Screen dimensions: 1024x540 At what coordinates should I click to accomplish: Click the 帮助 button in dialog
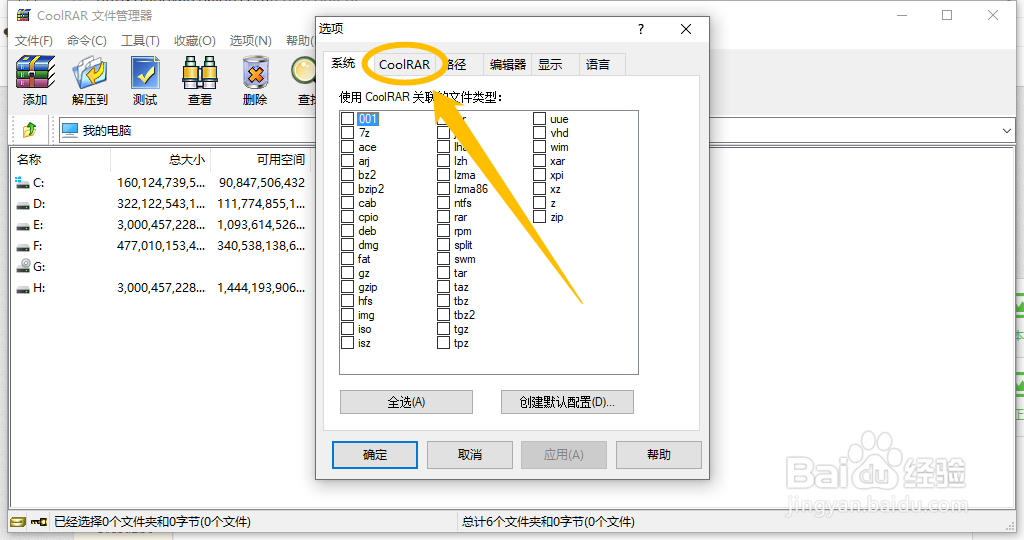[x=658, y=455]
